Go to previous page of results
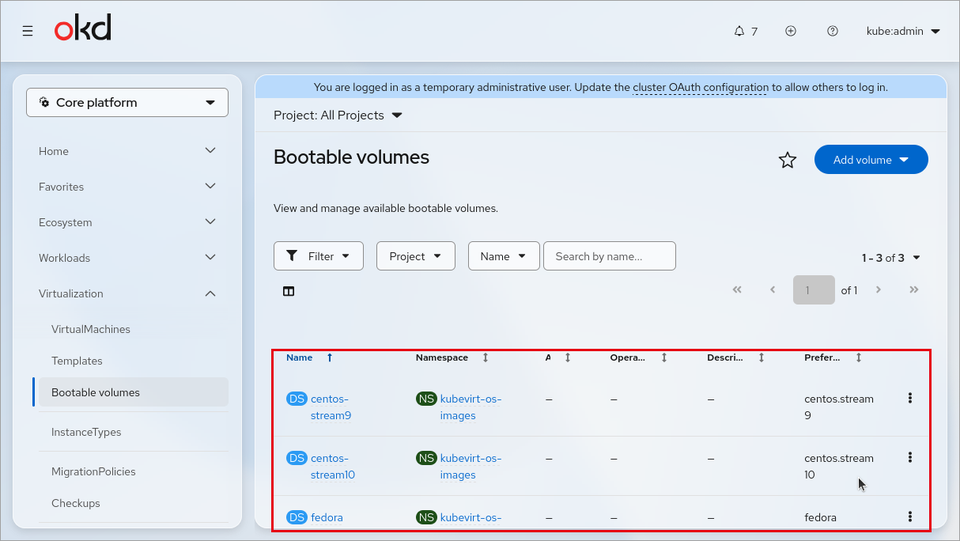The image size is (960, 541). point(773,289)
